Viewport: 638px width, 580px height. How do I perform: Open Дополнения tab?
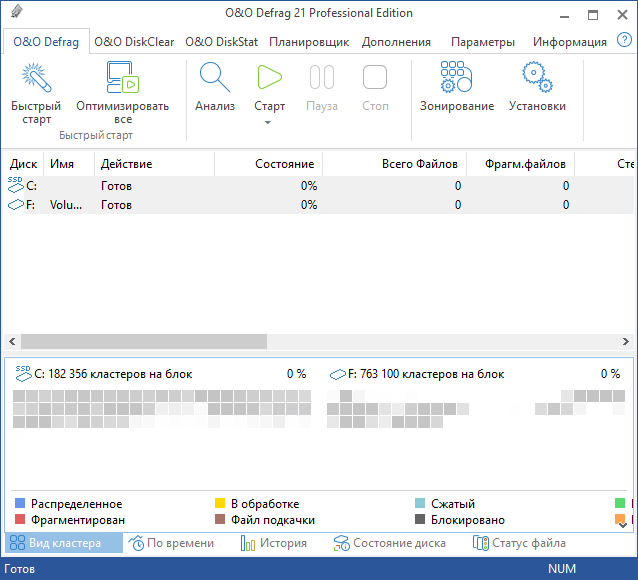pyautogui.click(x=396, y=42)
